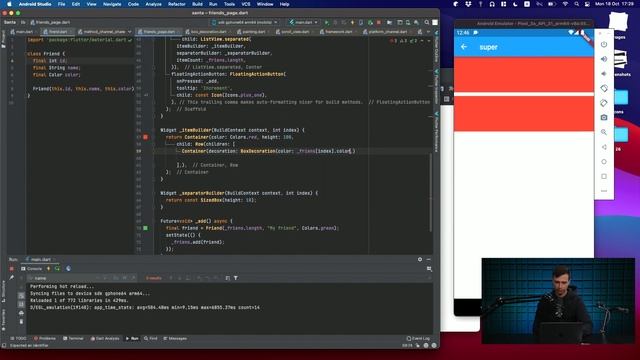This screenshot has height=360, width=640.
Task: Switch to platform_channel.dart editor tab
Action: pos(388,31)
